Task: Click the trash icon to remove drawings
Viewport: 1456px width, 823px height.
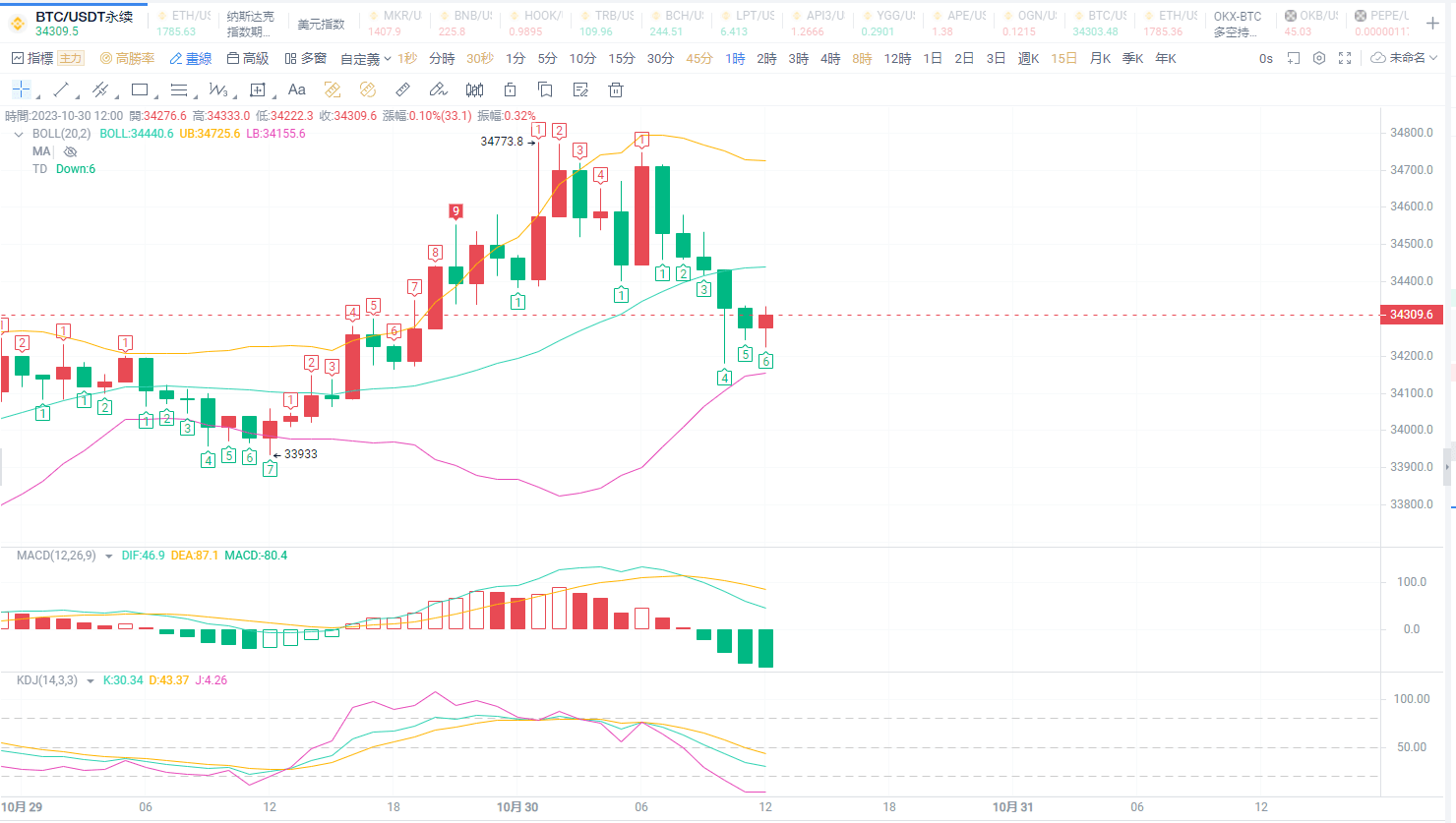Action: click(x=615, y=89)
